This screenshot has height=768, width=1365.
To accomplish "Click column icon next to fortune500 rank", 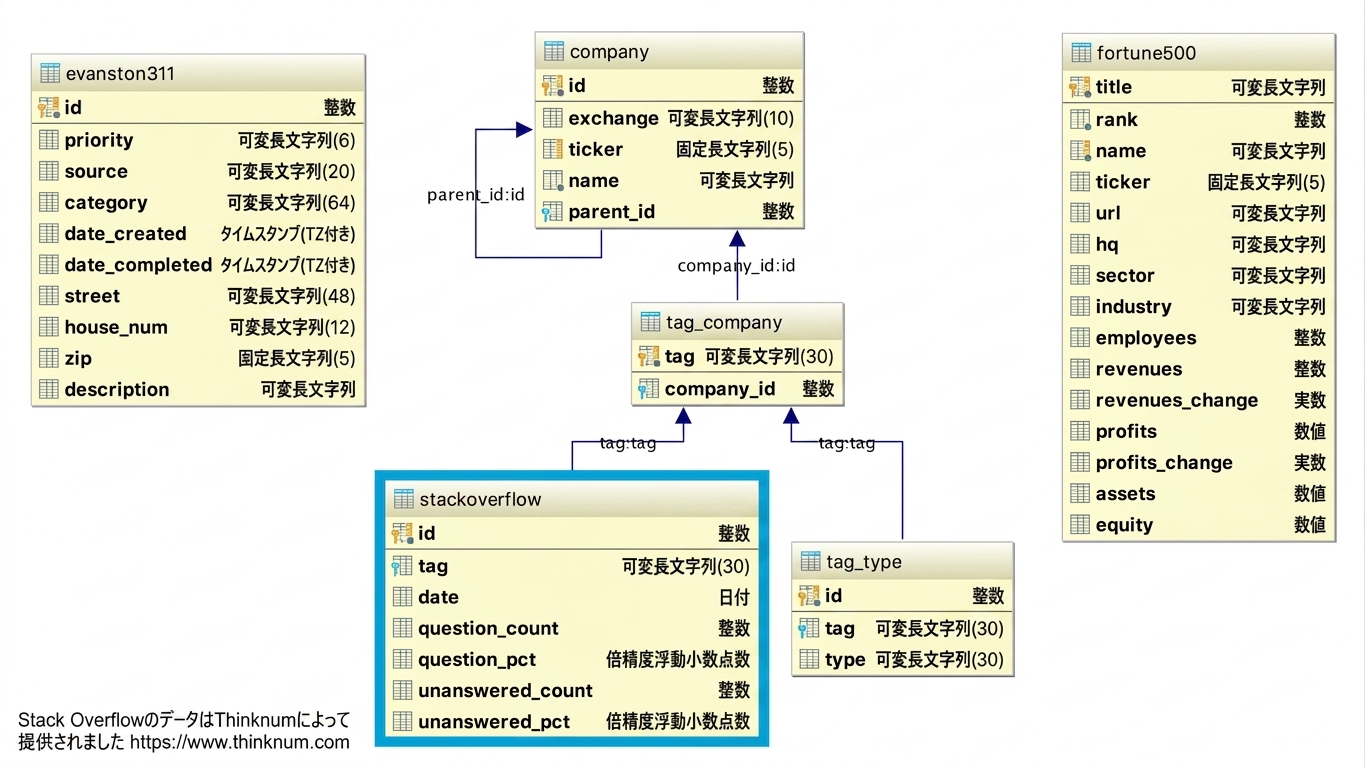I will click(1080, 120).
